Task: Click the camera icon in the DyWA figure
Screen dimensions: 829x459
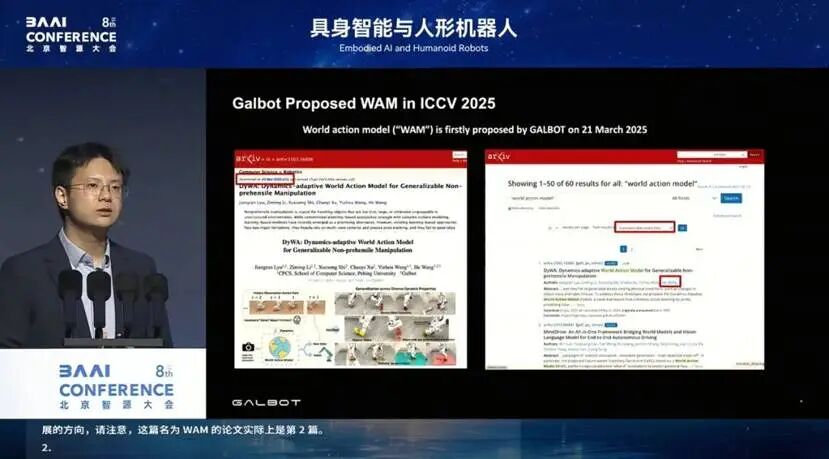Action: click(248, 347)
